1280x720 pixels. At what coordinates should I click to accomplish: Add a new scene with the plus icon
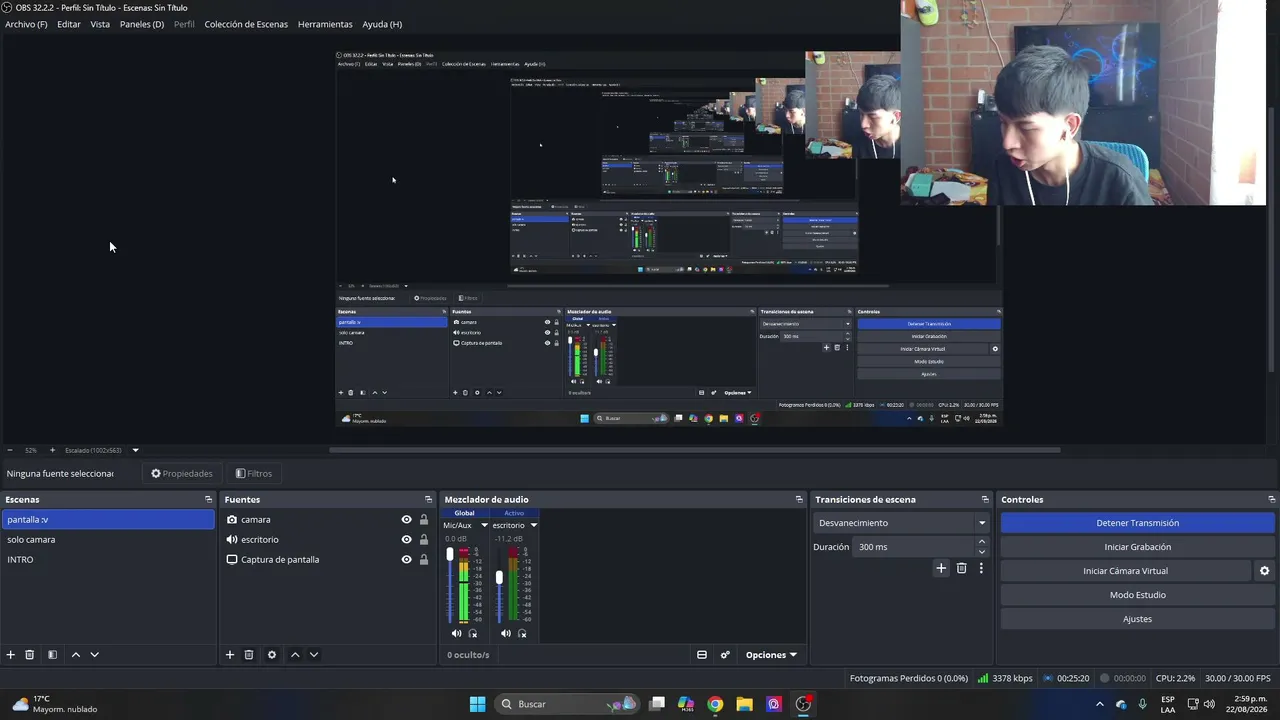tap(11, 655)
